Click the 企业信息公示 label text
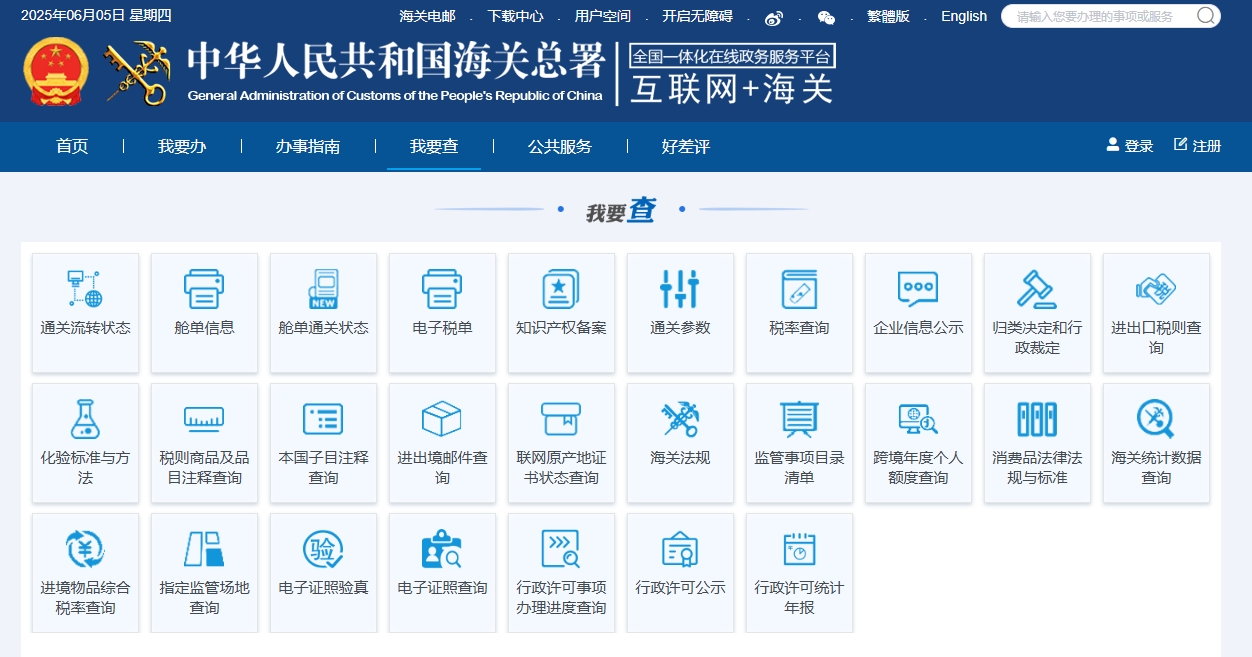The image size is (1252, 657). click(x=918, y=328)
